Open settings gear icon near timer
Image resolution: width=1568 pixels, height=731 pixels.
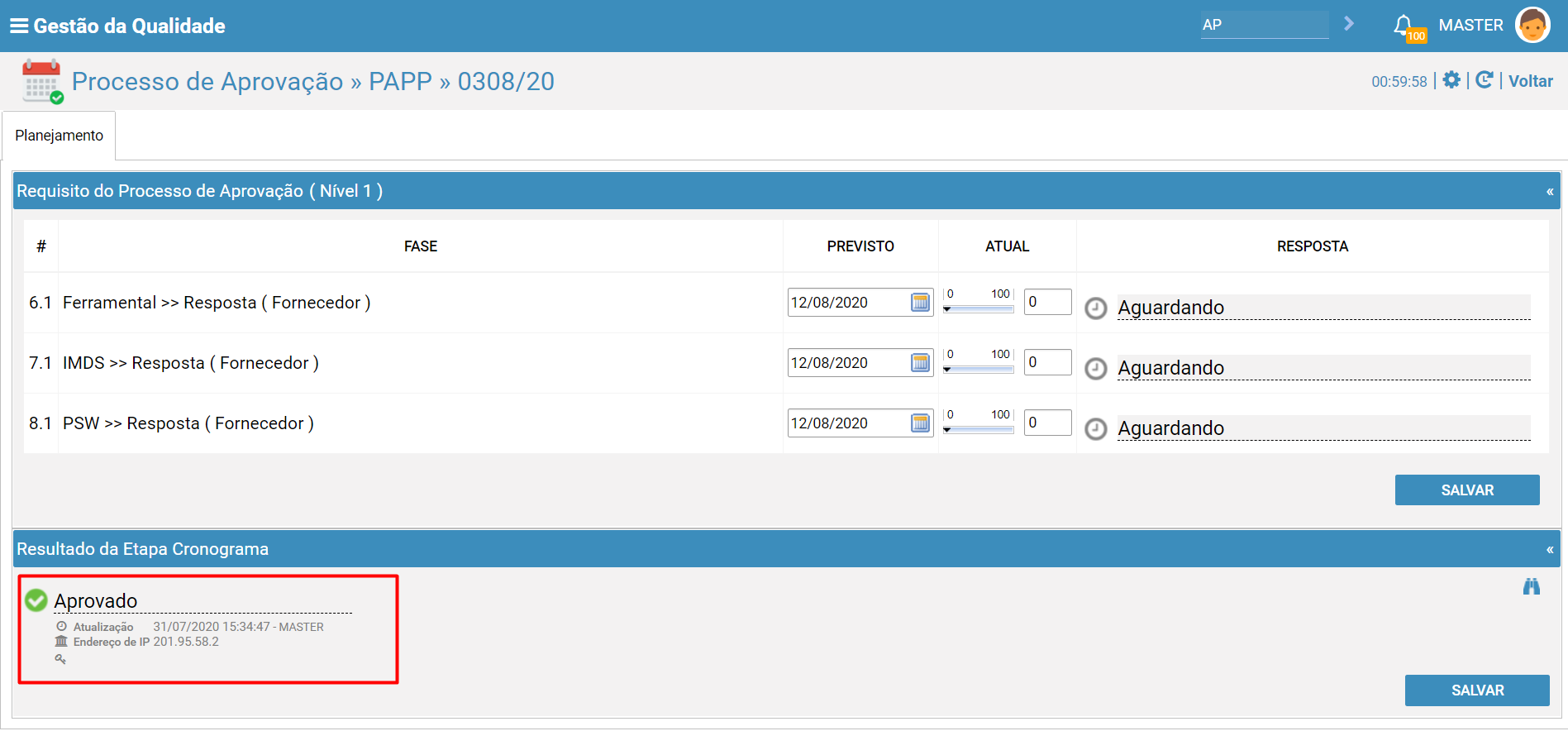(1451, 80)
